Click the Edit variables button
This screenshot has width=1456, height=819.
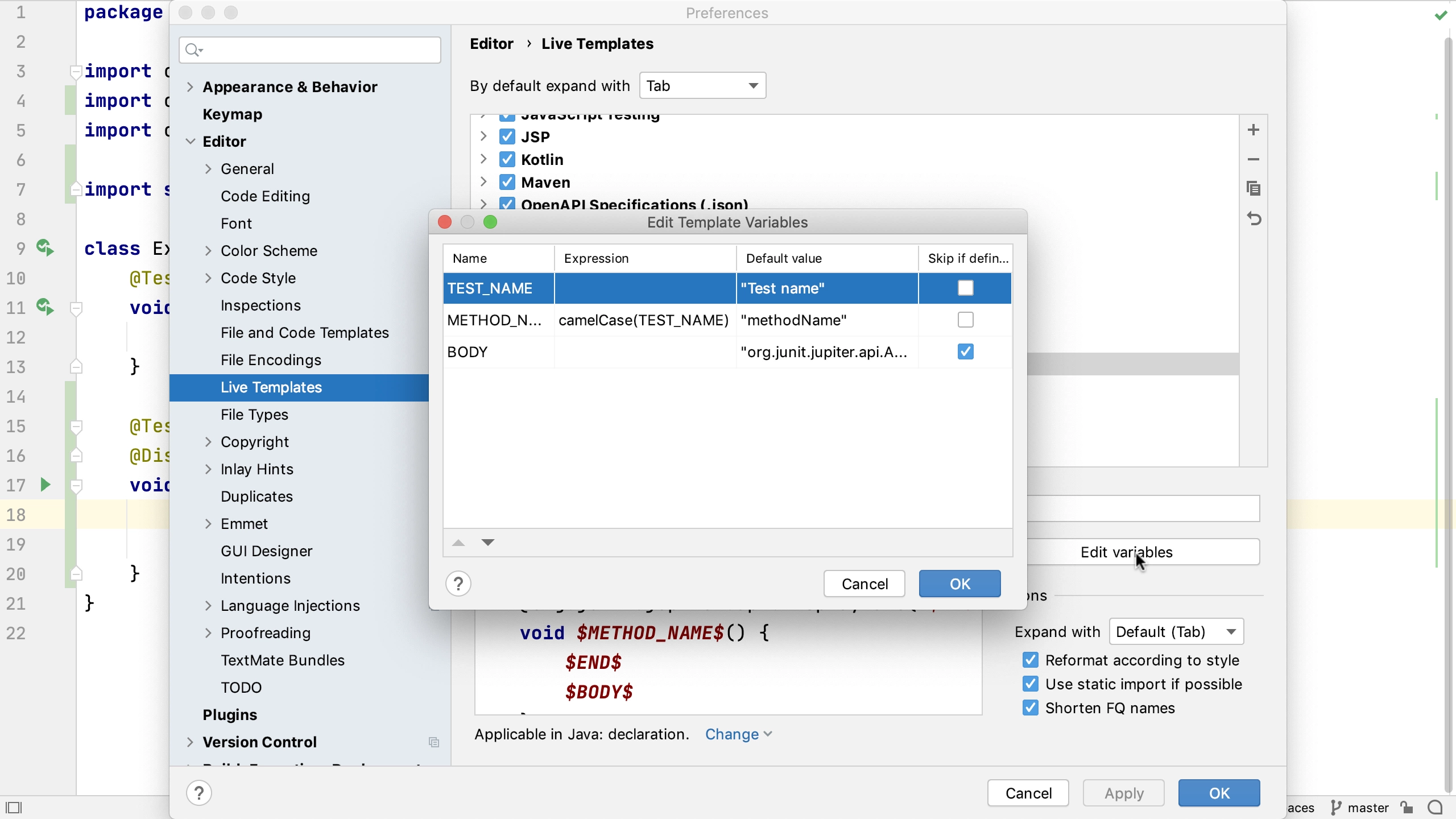coord(1127,552)
